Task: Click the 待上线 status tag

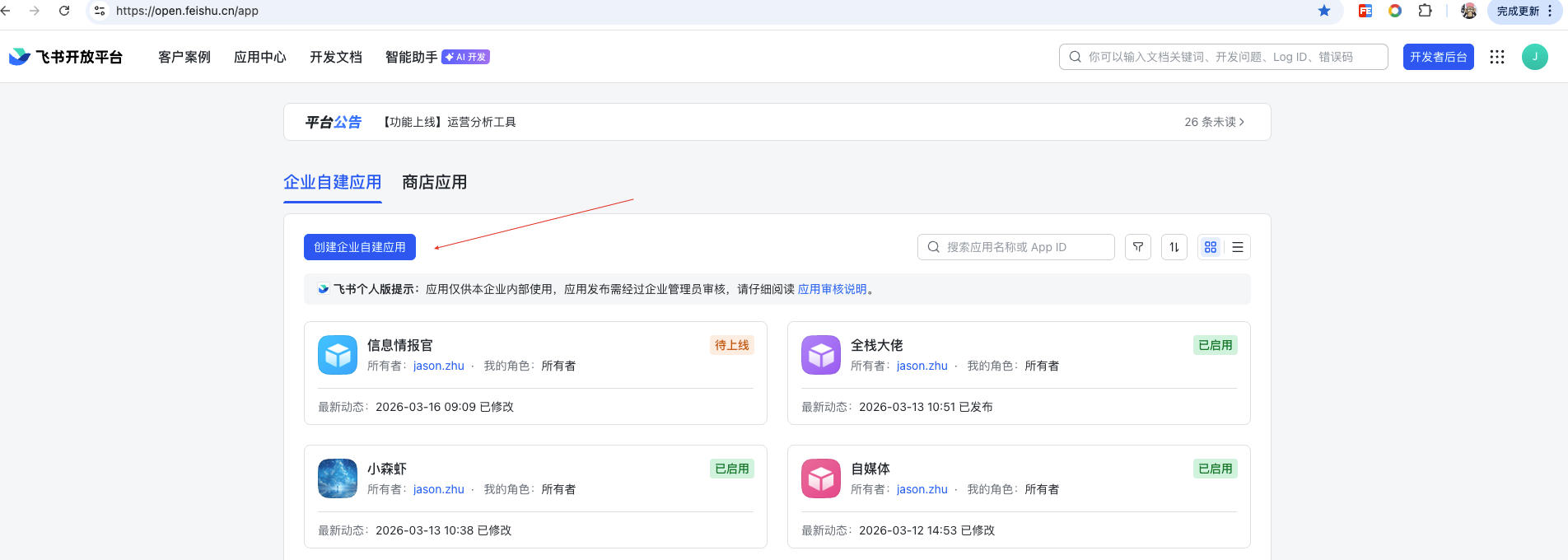Action: [x=732, y=345]
